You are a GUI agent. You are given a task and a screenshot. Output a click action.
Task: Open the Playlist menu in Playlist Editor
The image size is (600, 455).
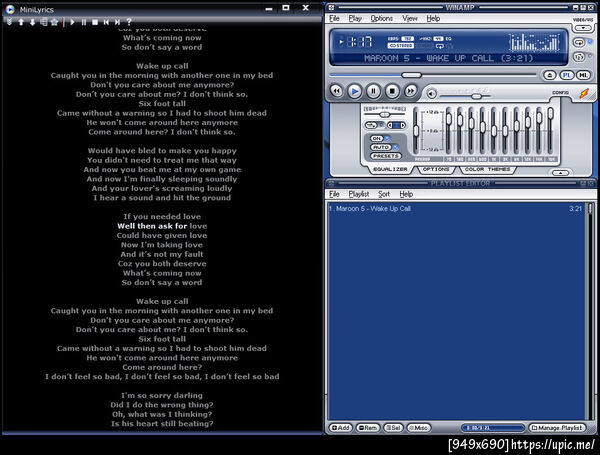(359, 194)
